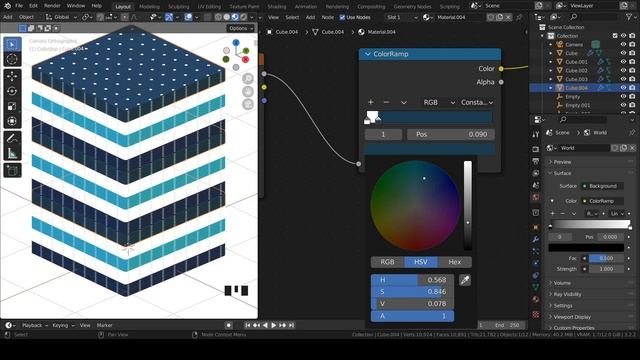Screen dimensions: 640x360
Task: Click inside the HSV color wheel
Action: pos(415,205)
